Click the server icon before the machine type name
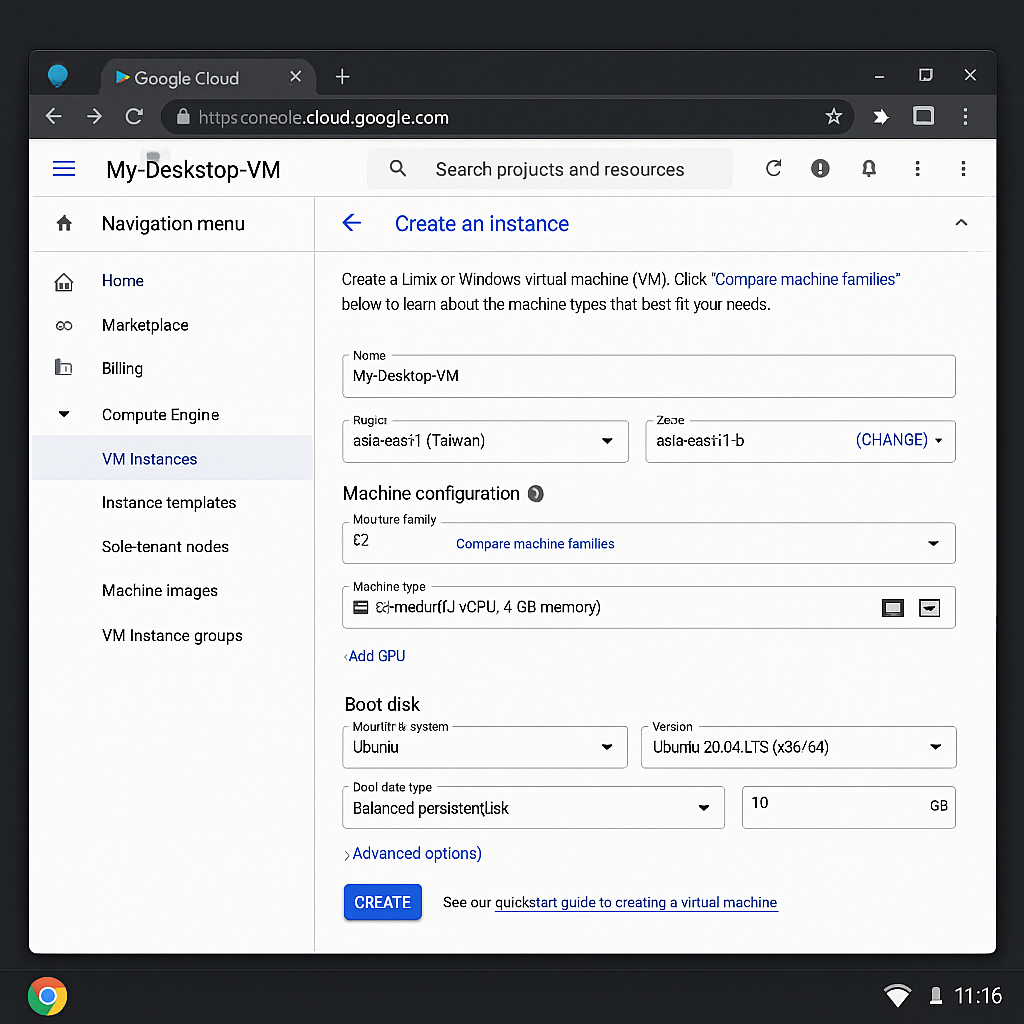 coord(360,607)
